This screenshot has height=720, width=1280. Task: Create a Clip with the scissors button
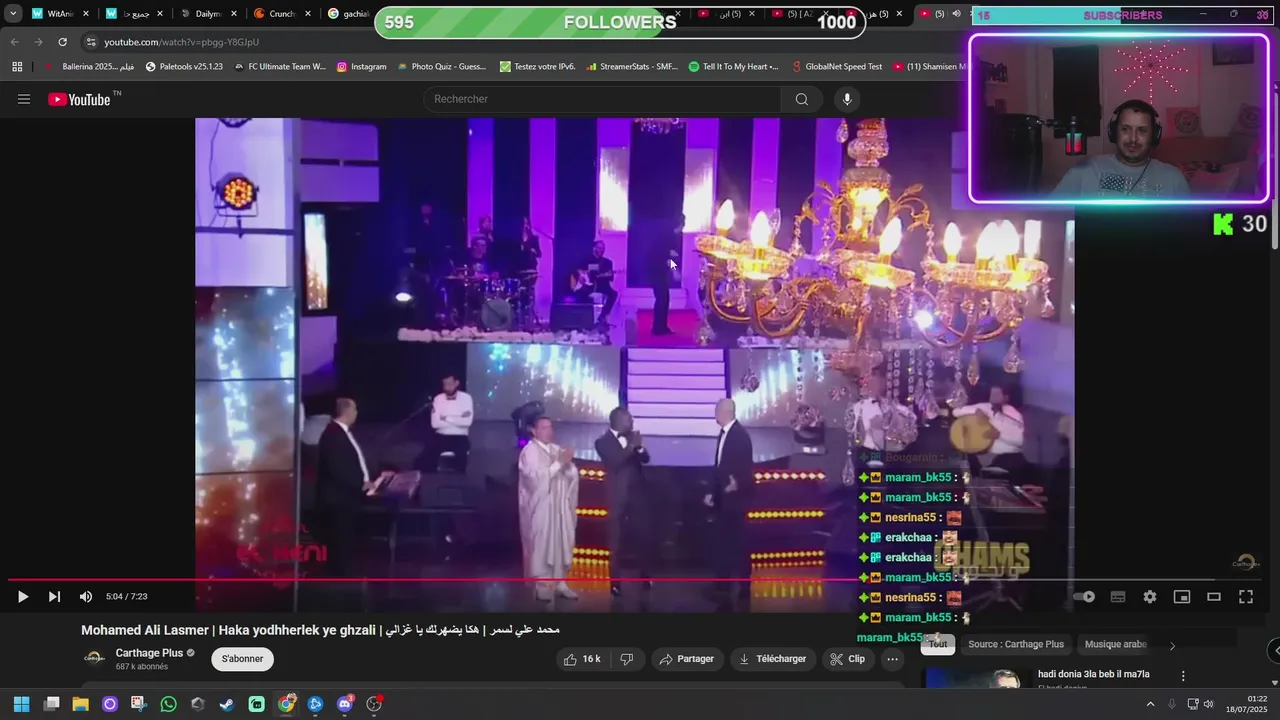coord(847,659)
